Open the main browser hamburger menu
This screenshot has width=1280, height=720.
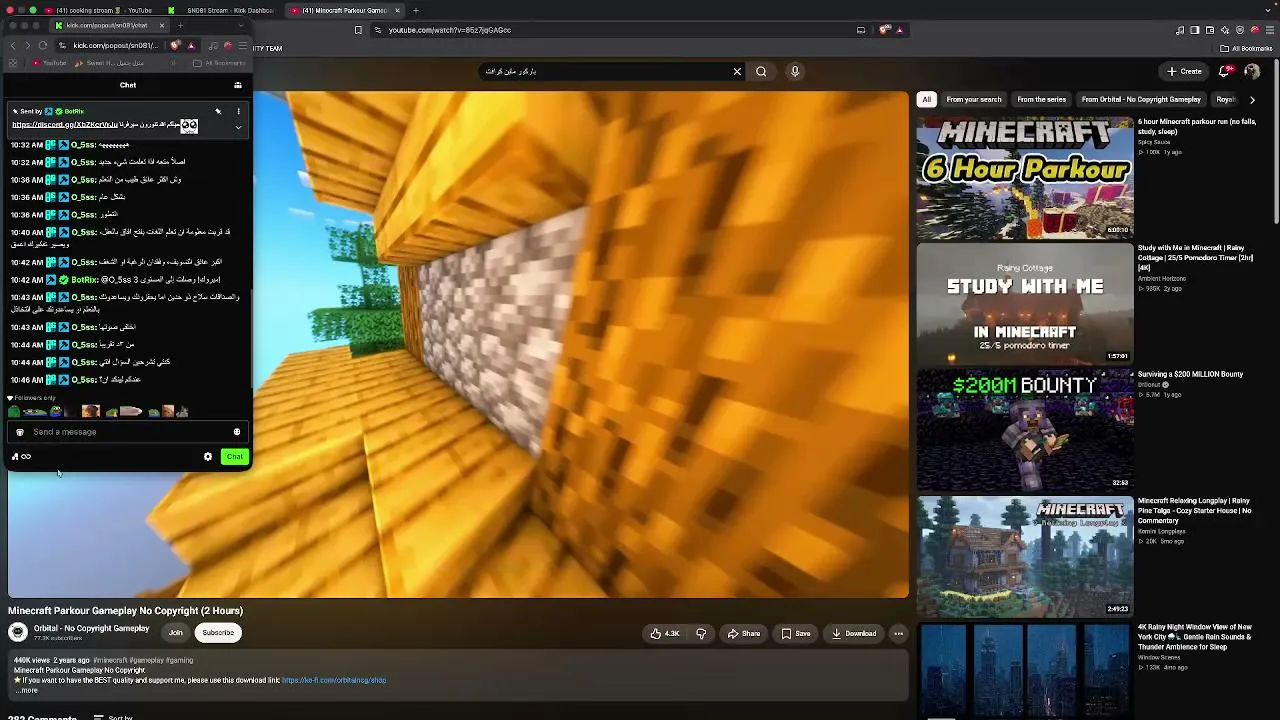(1270, 30)
